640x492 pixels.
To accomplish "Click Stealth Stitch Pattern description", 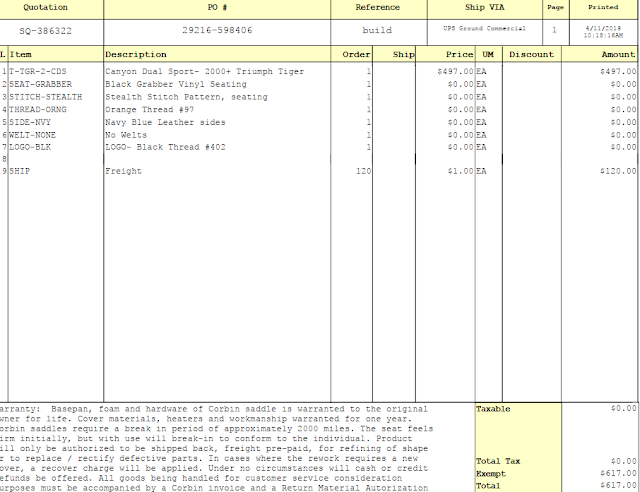I will [187, 97].
